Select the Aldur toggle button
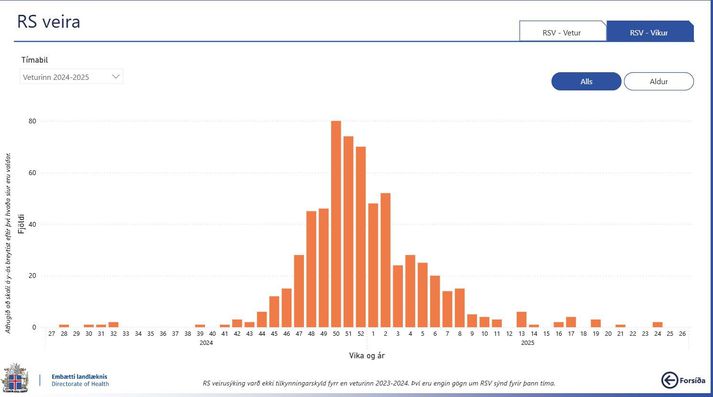The width and height of the screenshot is (713, 397). point(658,81)
